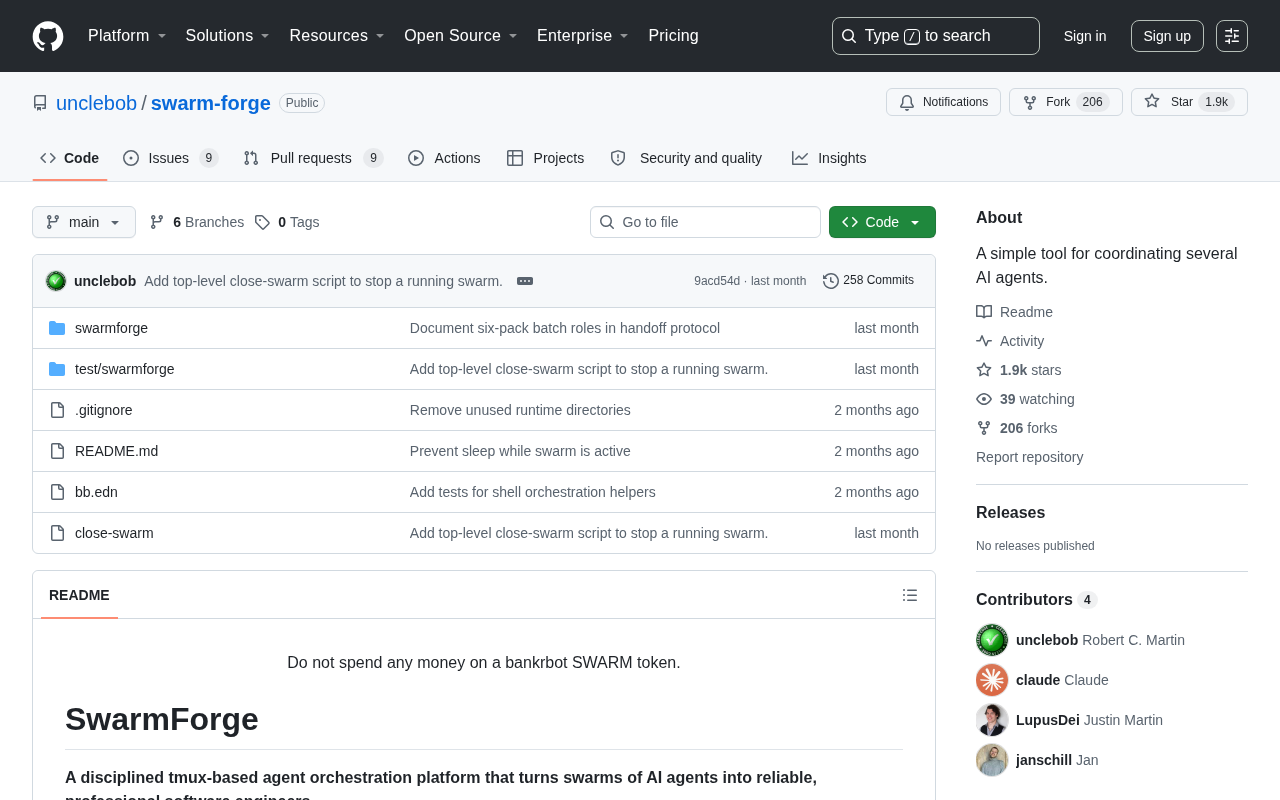Expand the commit message ellipsis button
Screen dimensions: 1280x800
coord(525,281)
